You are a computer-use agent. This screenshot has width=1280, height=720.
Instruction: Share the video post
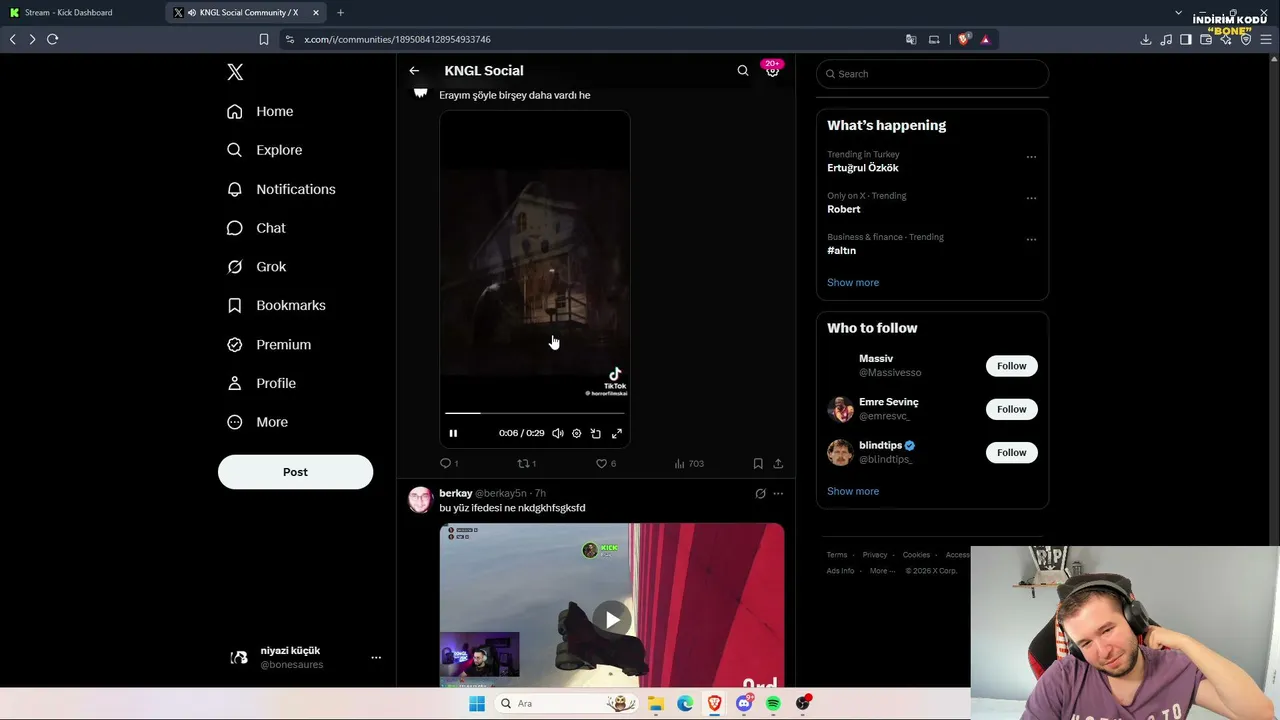pyautogui.click(x=778, y=464)
